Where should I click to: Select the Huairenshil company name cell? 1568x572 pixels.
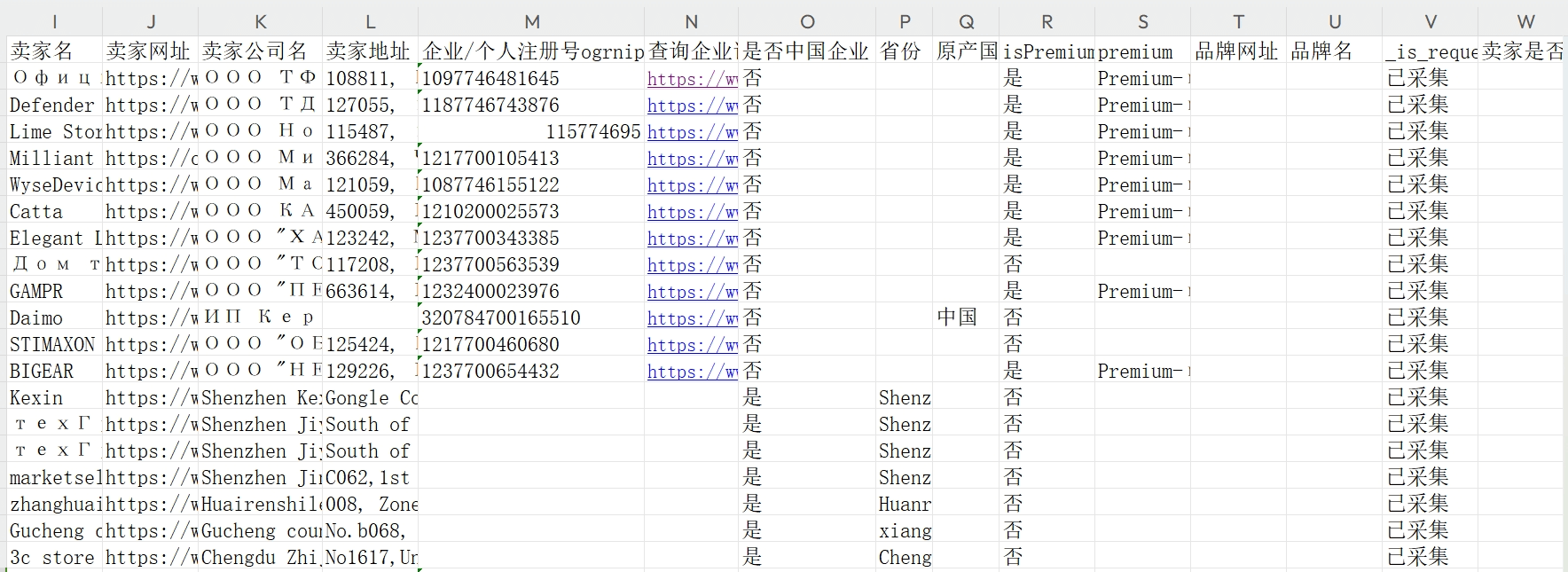(261, 504)
